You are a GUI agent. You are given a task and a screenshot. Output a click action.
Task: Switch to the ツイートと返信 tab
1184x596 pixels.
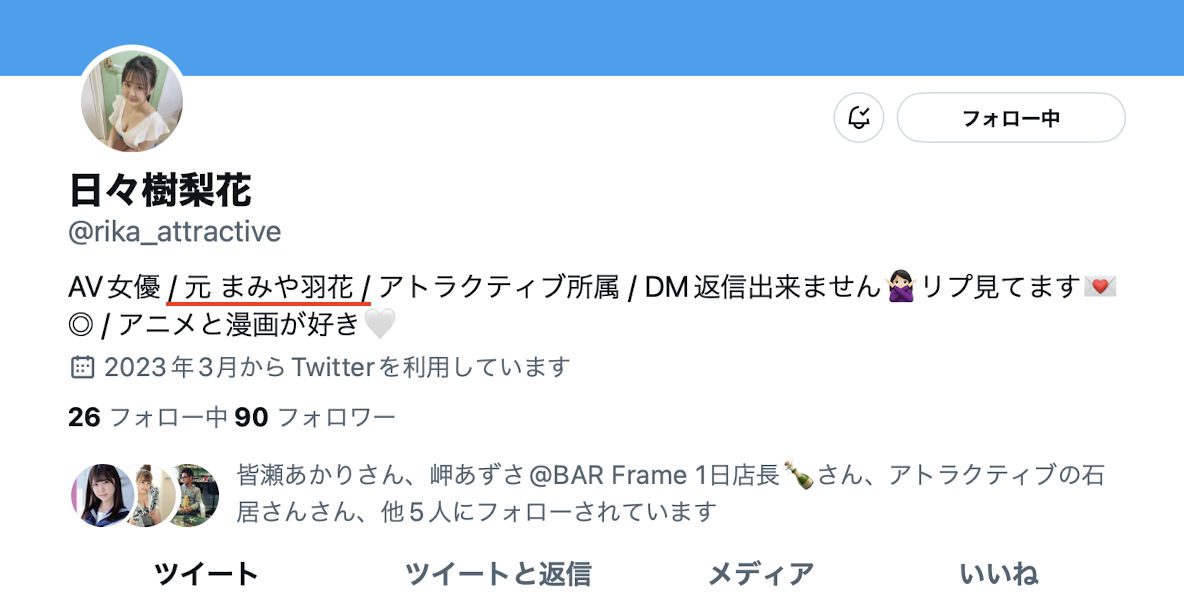(x=498, y=574)
